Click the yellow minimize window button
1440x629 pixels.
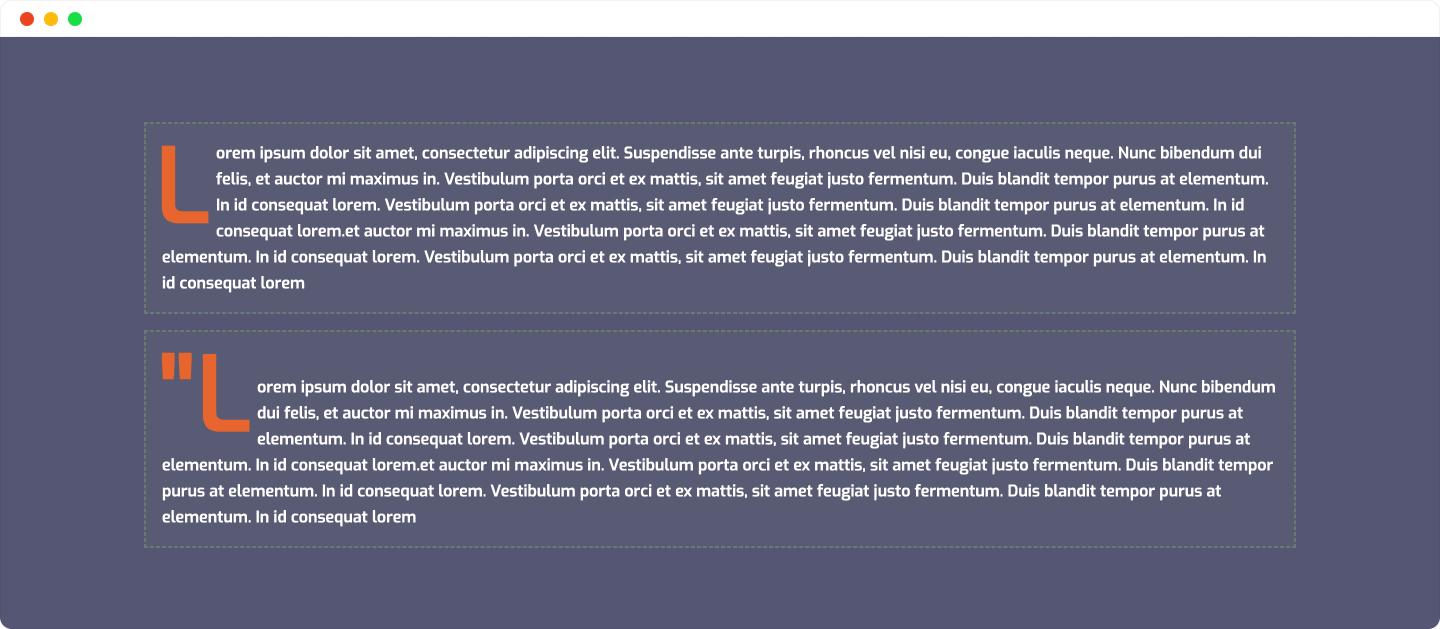(51, 19)
